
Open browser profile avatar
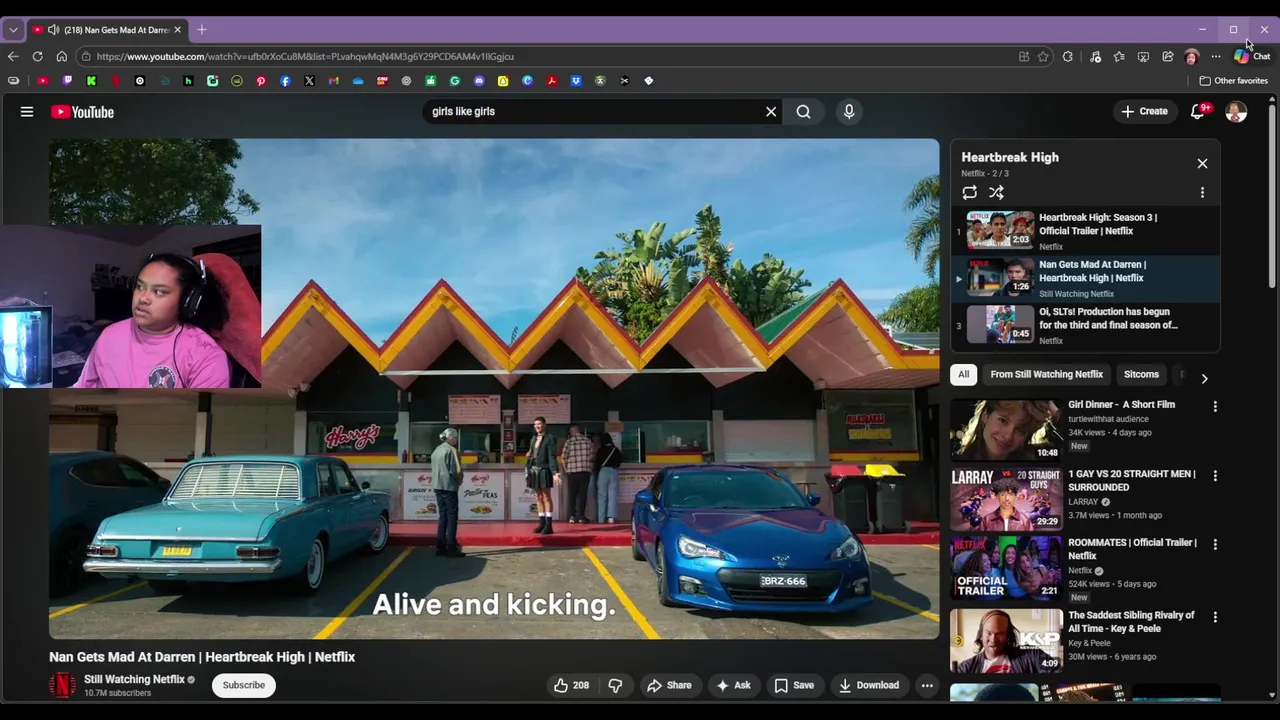click(1191, 57)
